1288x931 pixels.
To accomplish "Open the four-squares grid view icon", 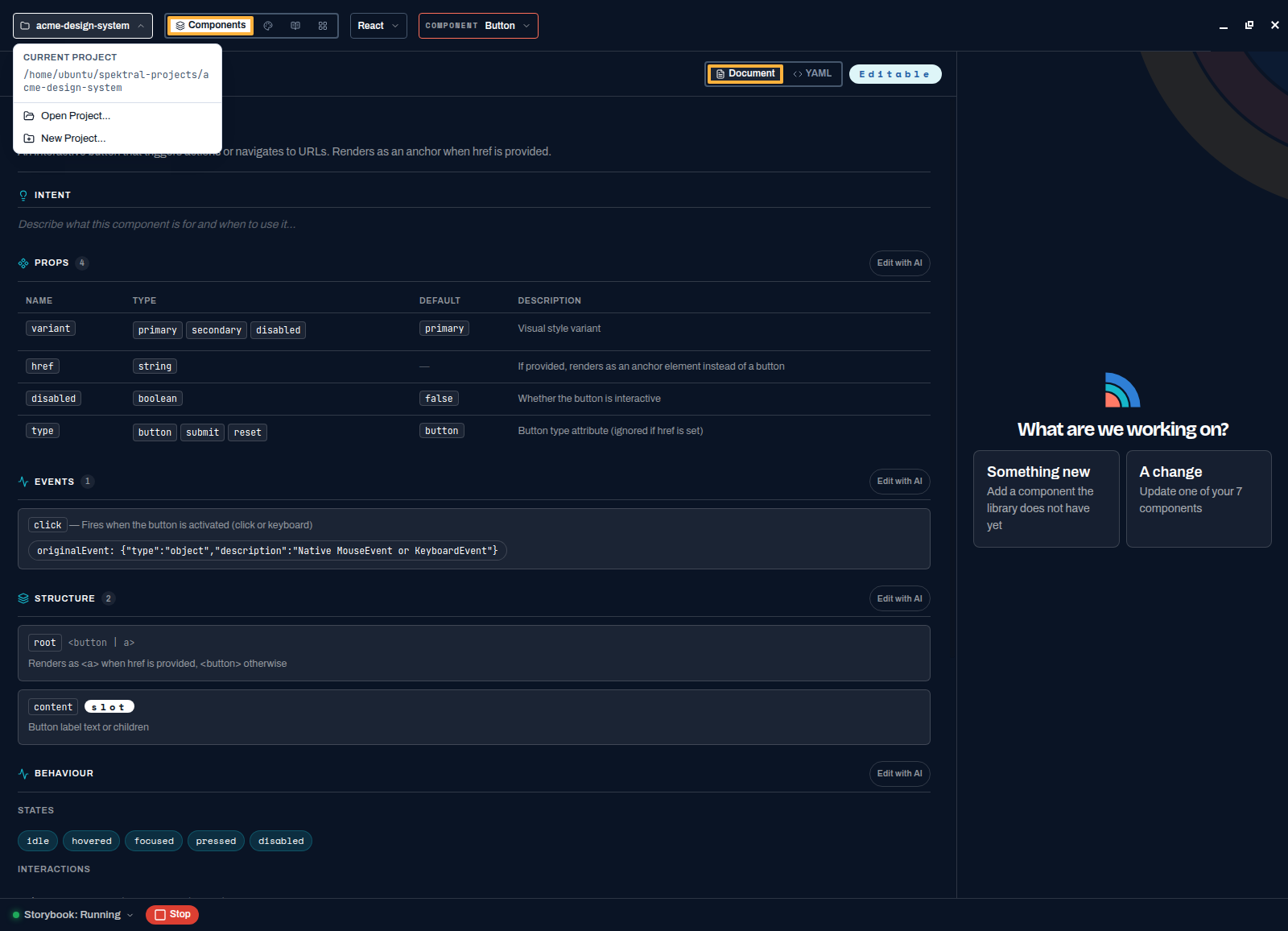I will click(323, 26).
